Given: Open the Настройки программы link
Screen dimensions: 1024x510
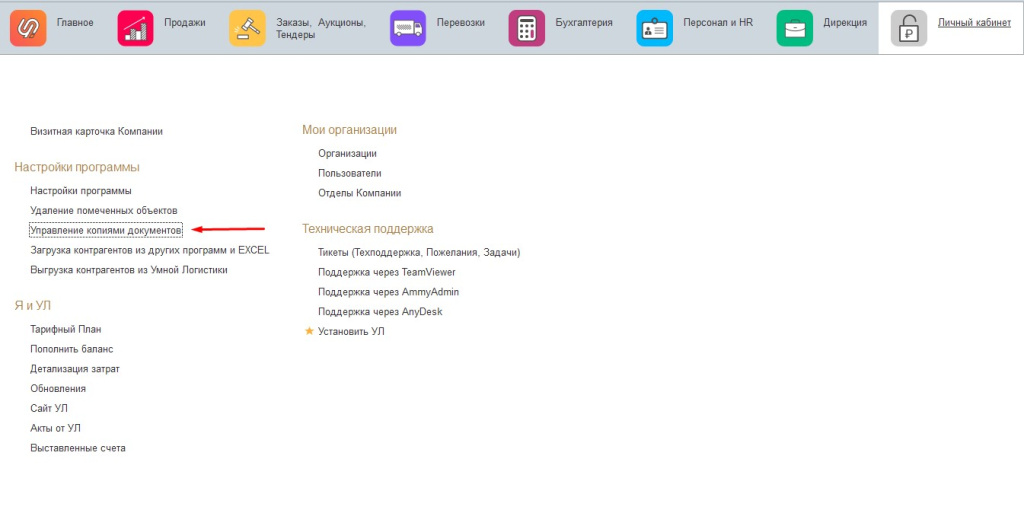Looking at the screenshot, I should pos(81,191).
